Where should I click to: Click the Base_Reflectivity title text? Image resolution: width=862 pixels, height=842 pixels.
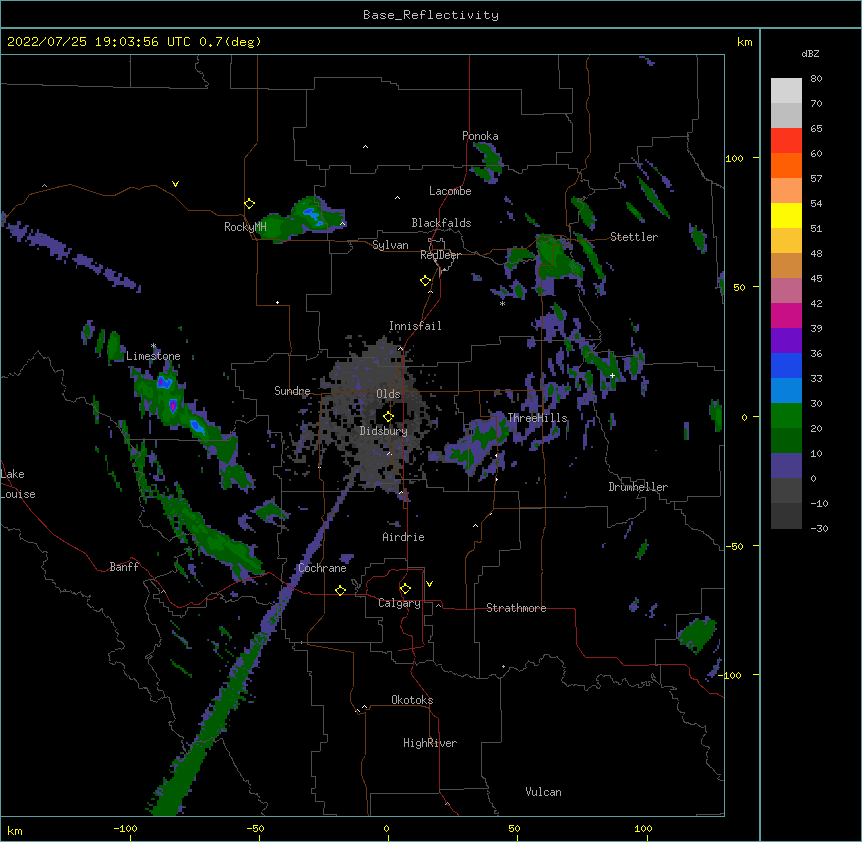pos(431,15)
